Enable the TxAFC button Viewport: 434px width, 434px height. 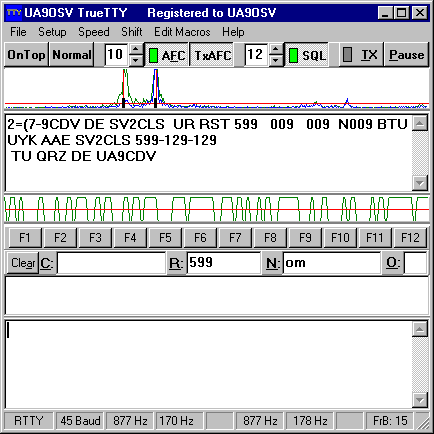(x=212, y=55)
